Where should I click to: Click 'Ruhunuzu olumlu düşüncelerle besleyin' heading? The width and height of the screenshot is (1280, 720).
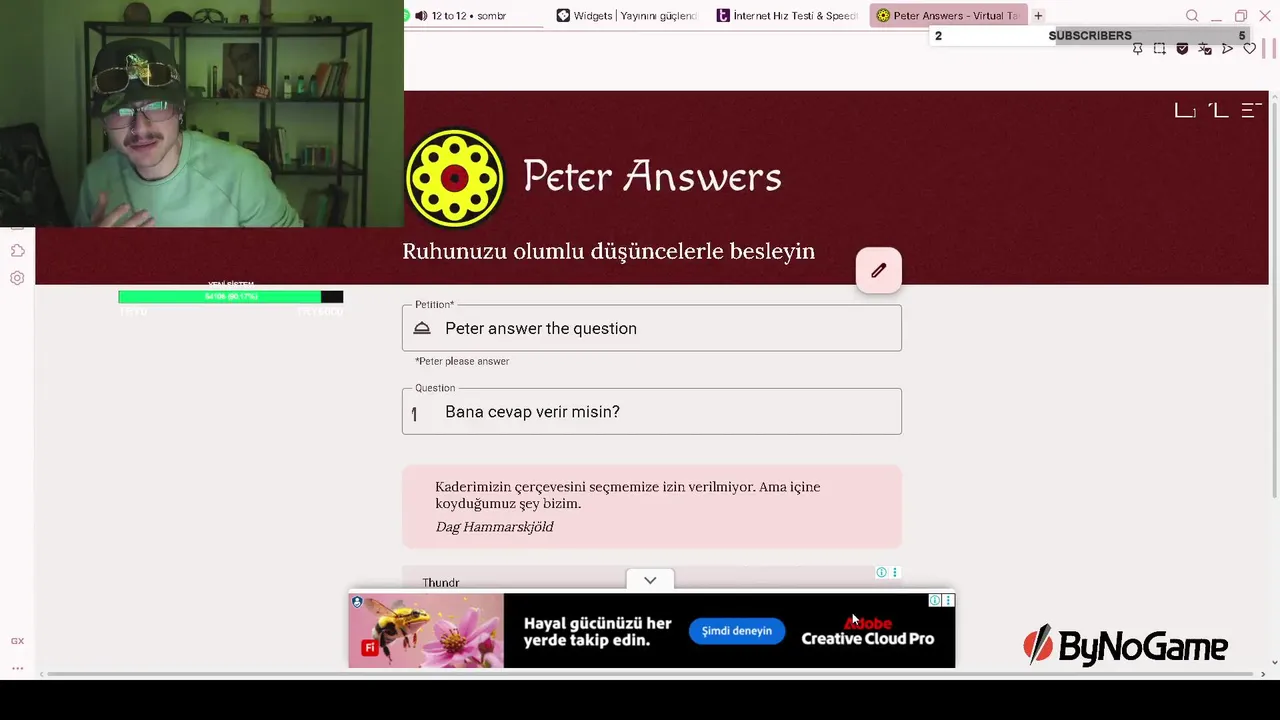(608, 251)
